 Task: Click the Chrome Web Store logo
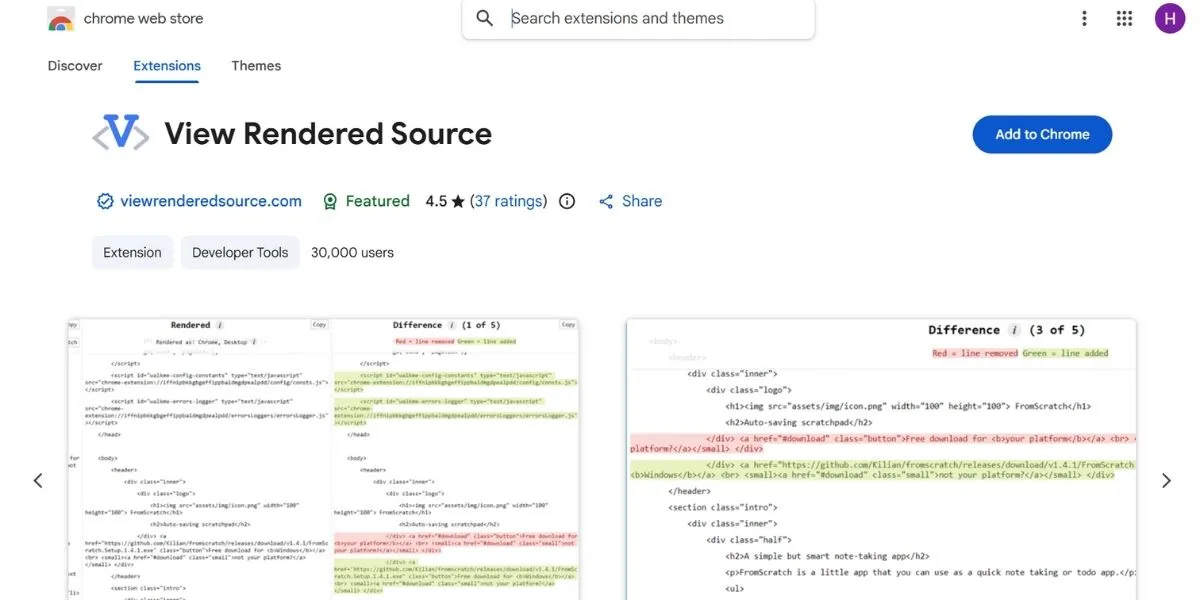(60, 17)
